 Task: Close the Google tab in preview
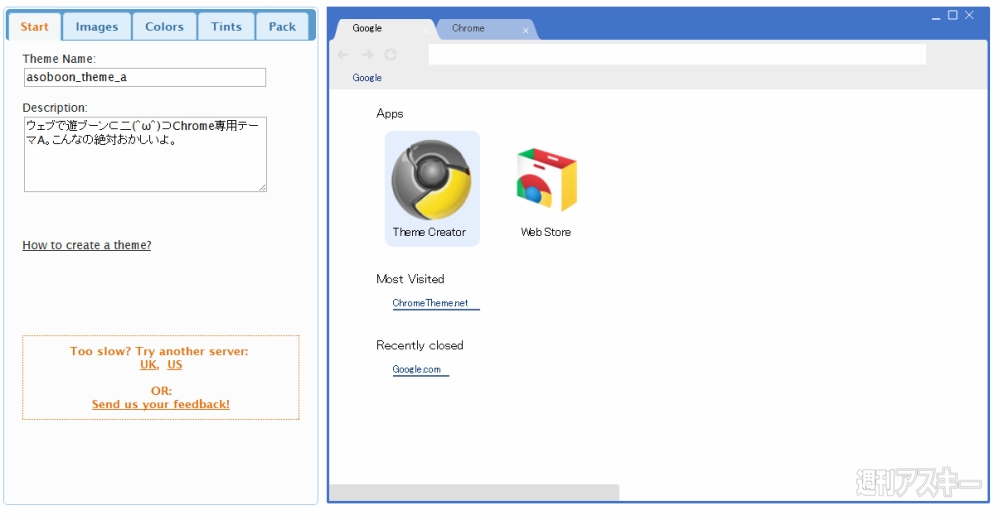click(426, 31)
